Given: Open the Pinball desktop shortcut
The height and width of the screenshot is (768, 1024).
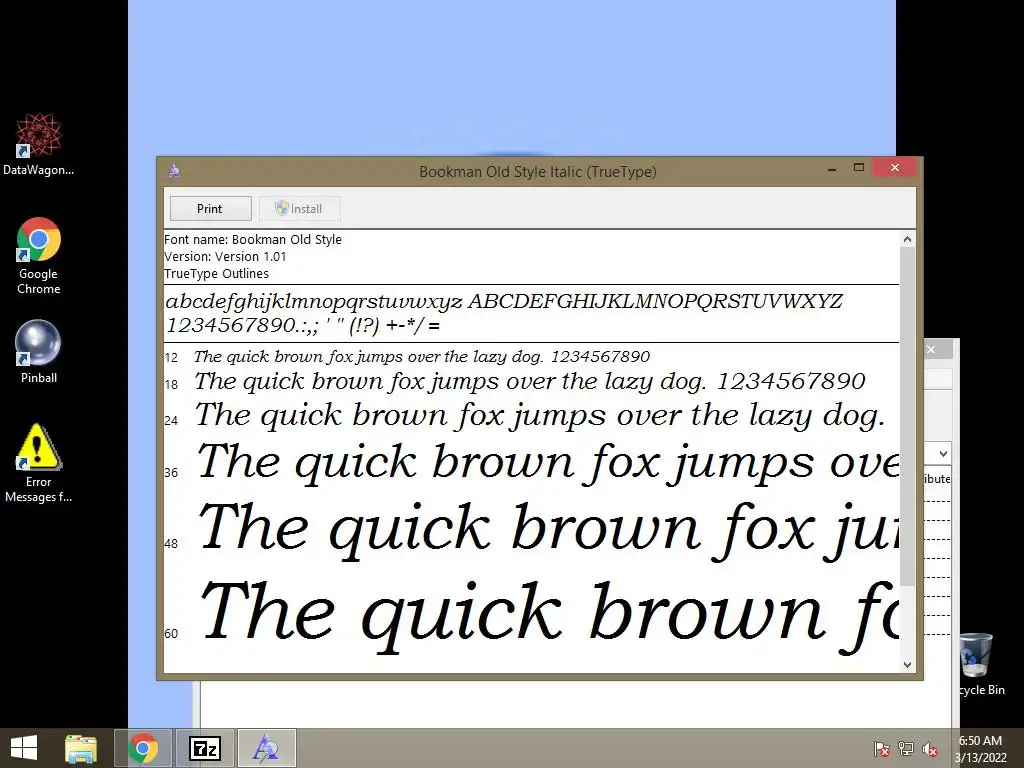Looking at the screenshot, I should [x=39, y=351].
